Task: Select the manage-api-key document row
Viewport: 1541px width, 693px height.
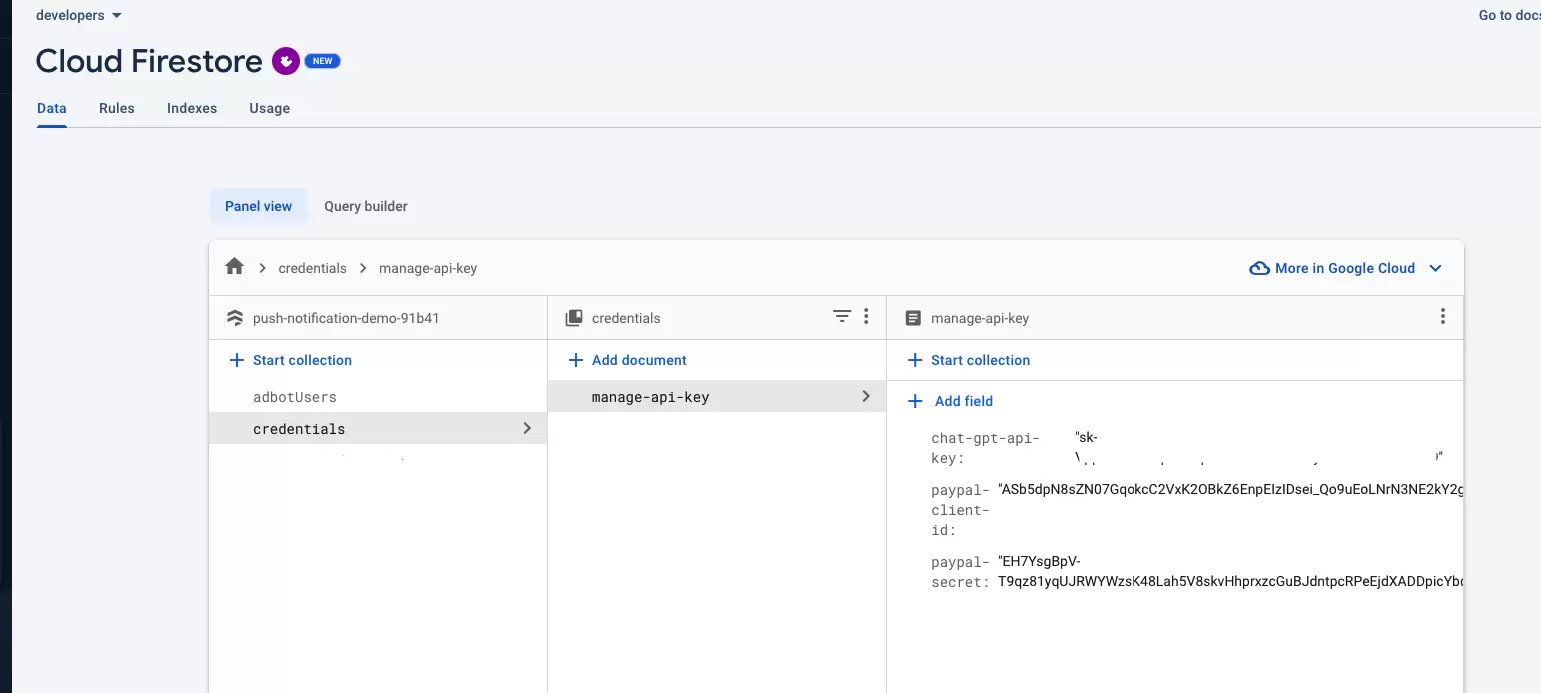Action: [717, 397]
